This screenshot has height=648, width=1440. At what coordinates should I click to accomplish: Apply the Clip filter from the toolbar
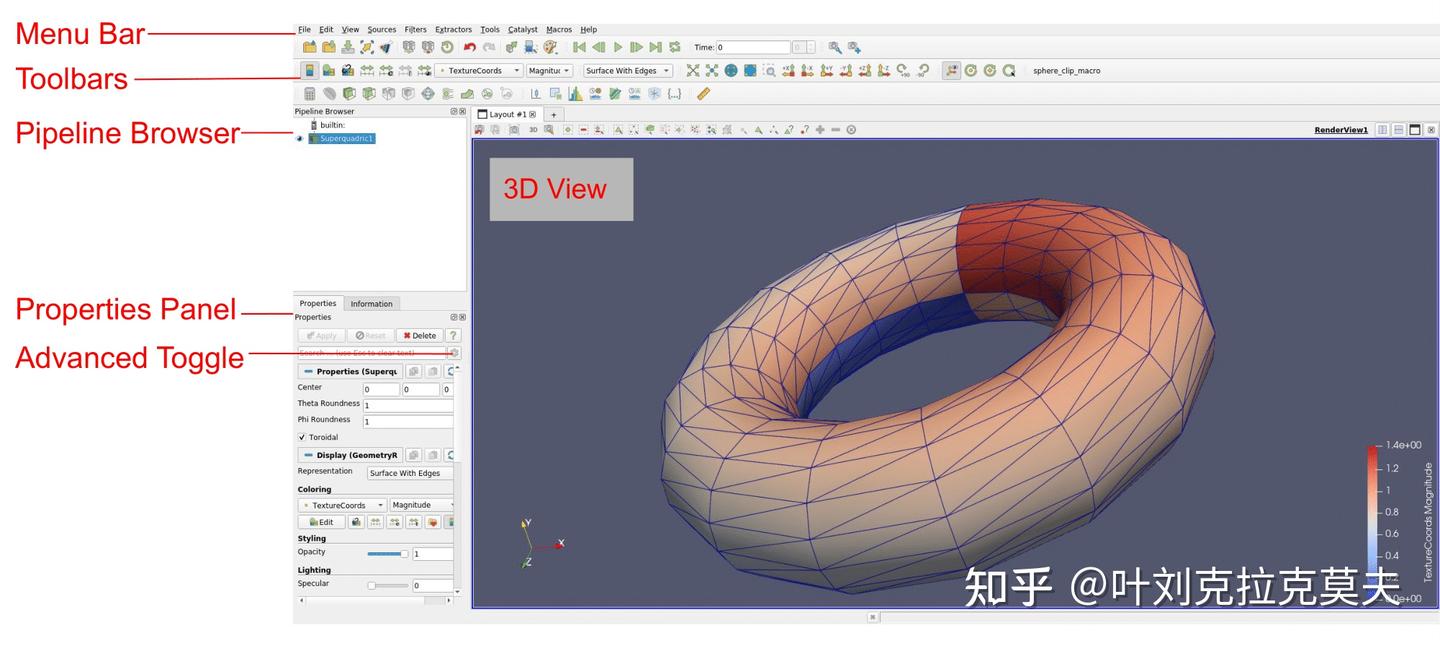[348, 92]
